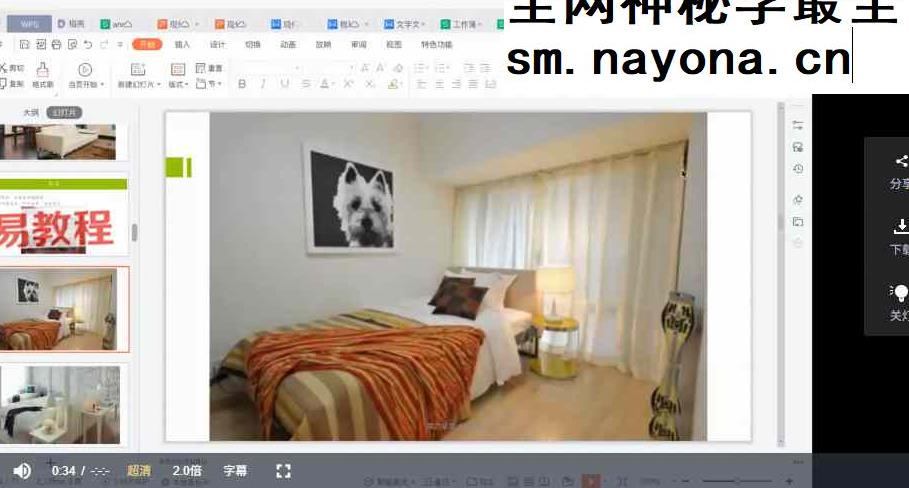This screenshot has height=488, width=909.
Task: Apply superscript formatting
Action: pos(348,84)
